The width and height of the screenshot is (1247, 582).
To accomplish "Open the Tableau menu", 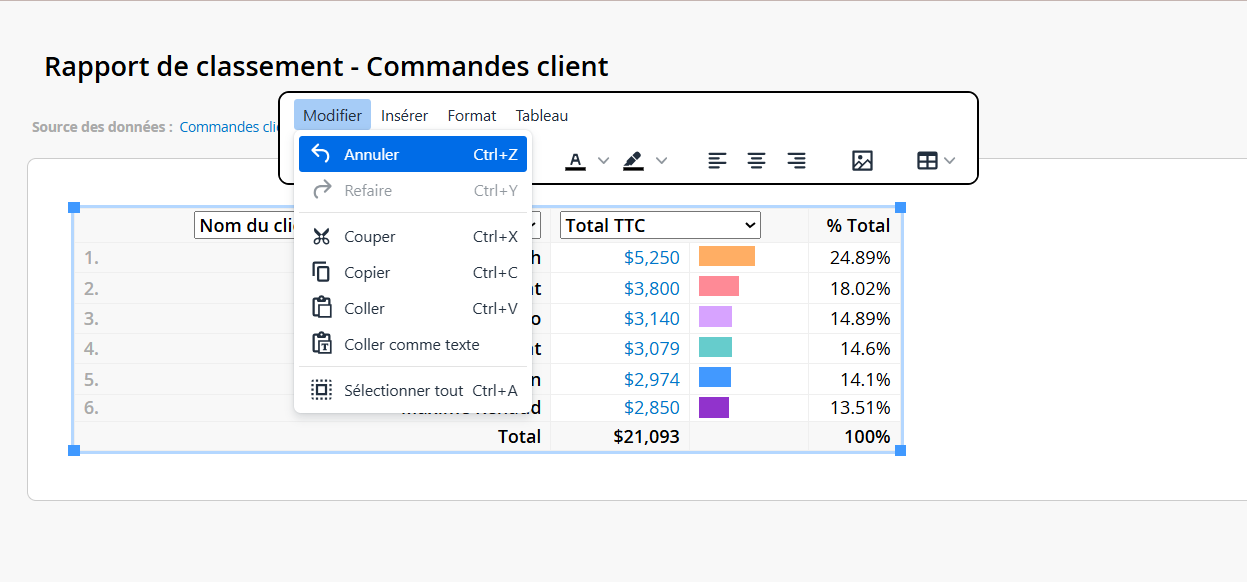I will pyautogui.click(x=542, y=115).
